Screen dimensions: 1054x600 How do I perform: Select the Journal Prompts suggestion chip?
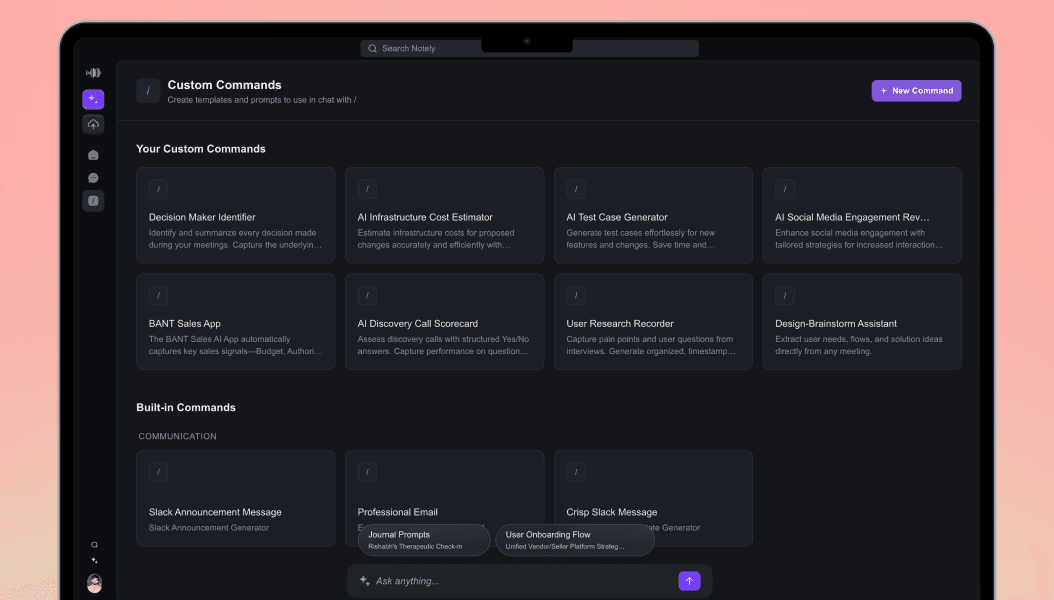point(424,540)
